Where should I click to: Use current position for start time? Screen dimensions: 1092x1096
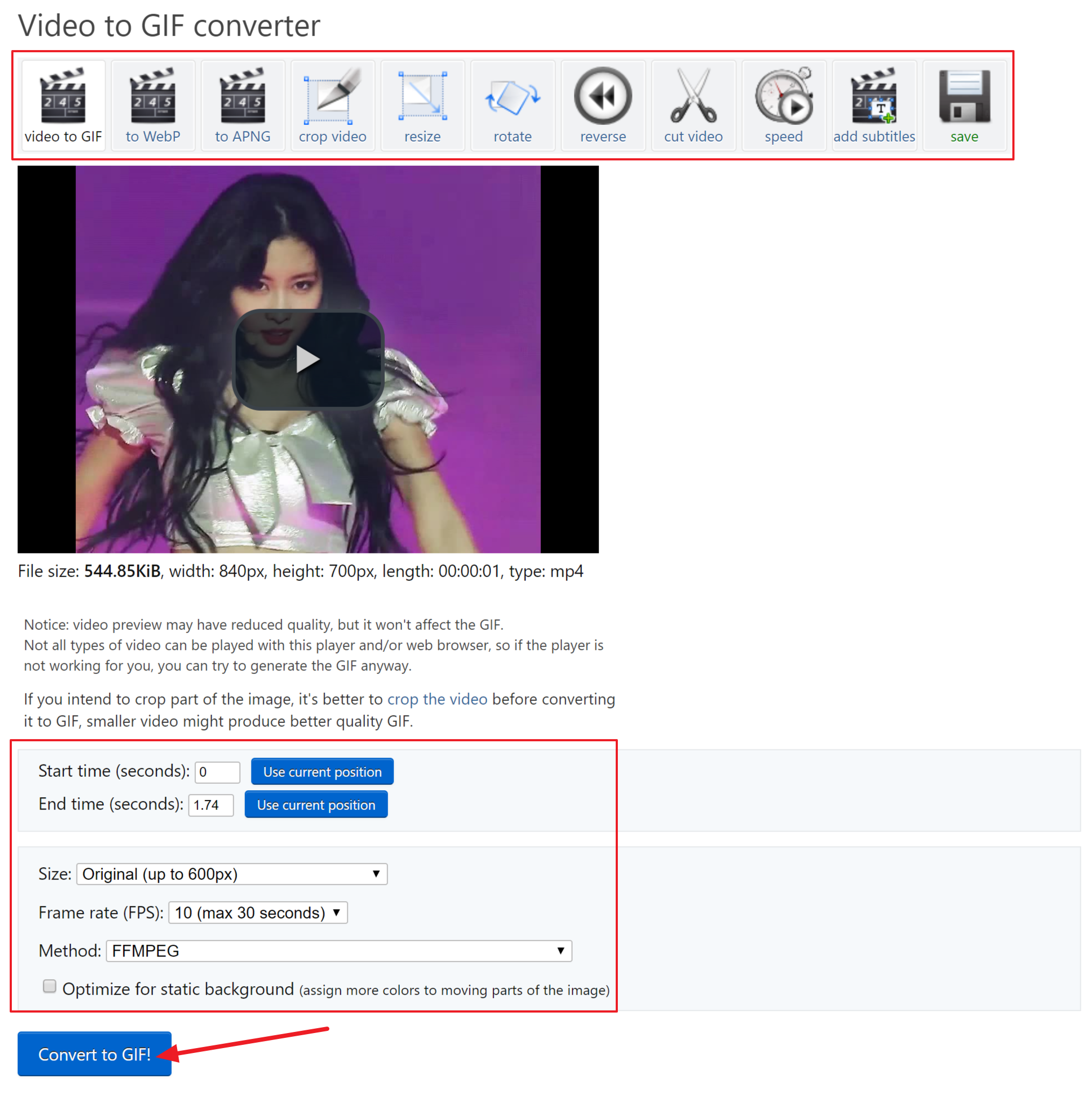(322, 772)
